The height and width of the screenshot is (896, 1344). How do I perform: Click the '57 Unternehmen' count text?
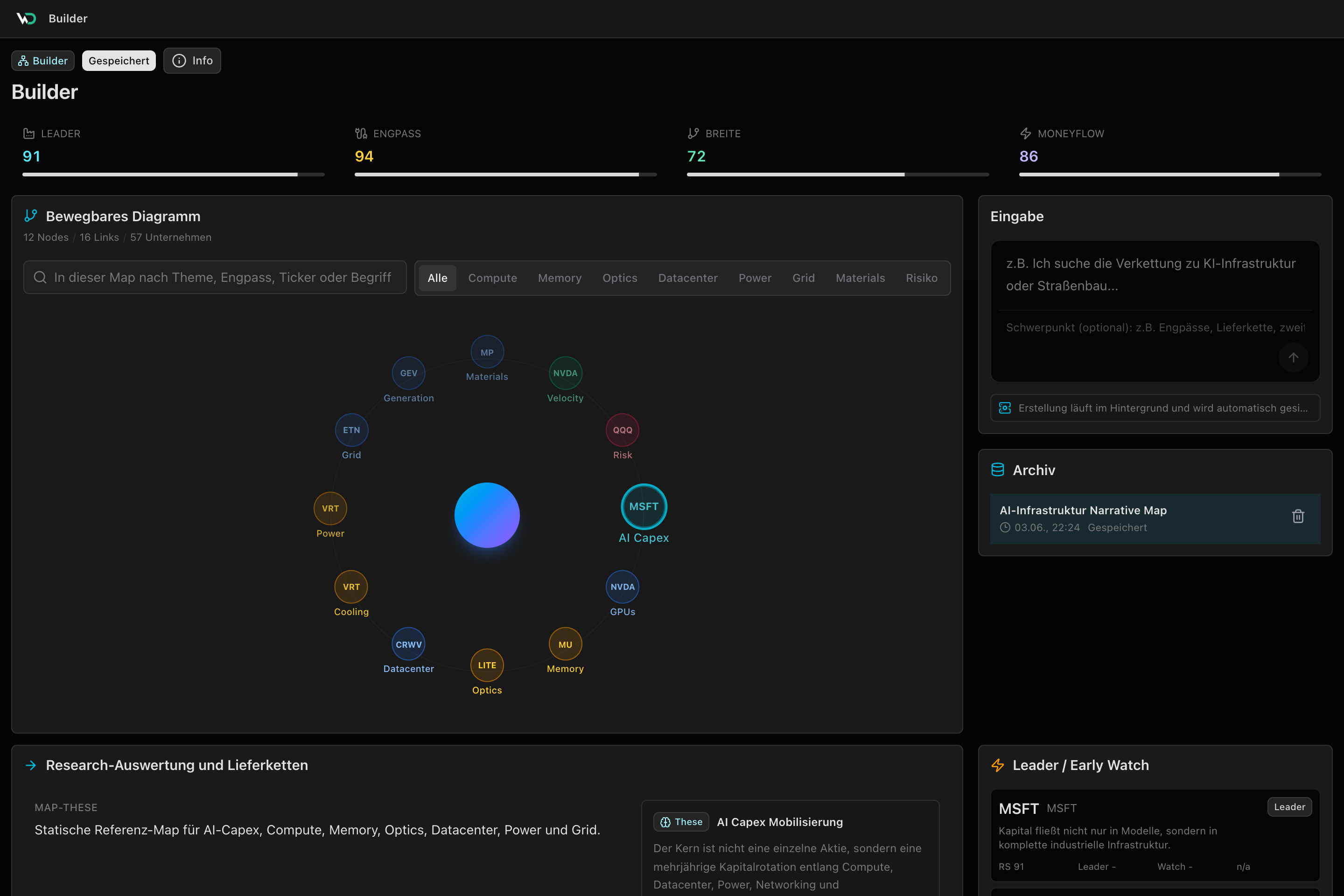pos(171,237)
